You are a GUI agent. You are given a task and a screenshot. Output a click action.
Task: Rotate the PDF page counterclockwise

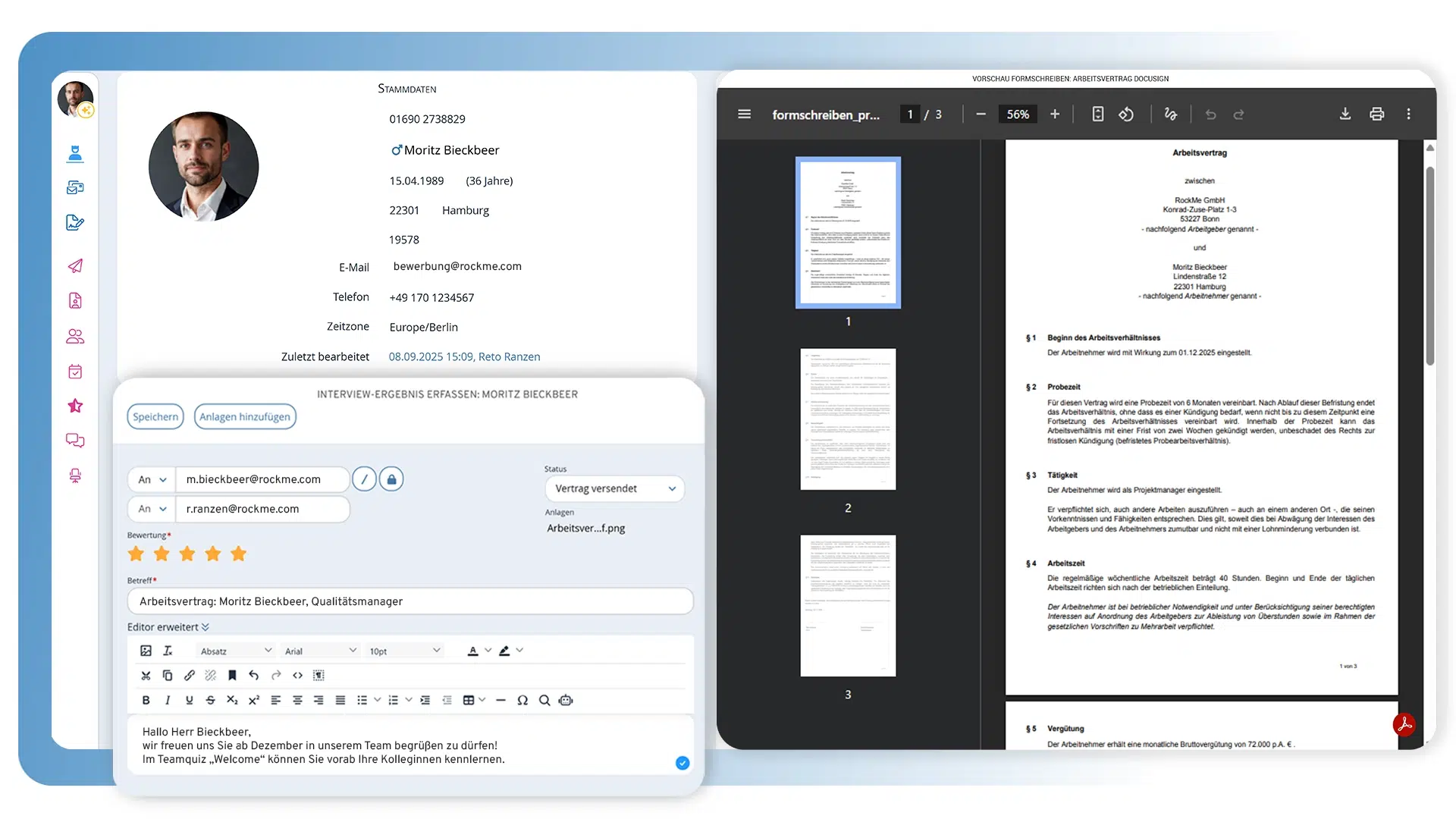point(1126,114)
